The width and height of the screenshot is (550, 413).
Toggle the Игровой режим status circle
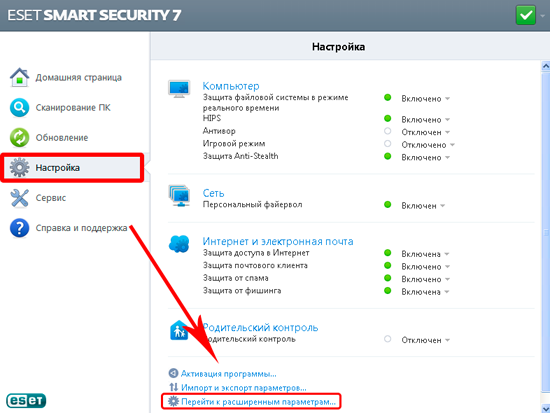[387, 144]
